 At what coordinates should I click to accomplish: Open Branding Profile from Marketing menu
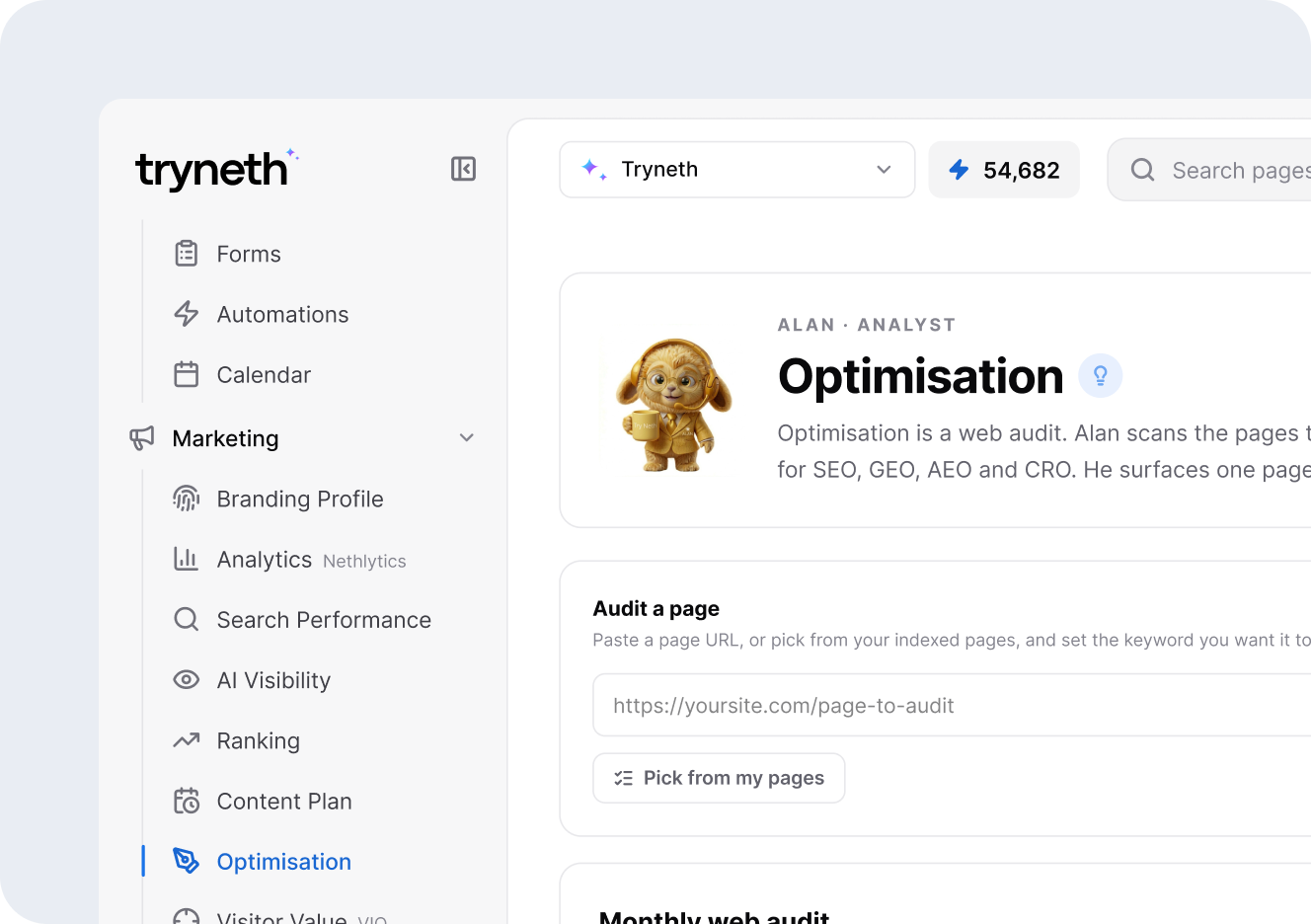point(300,499)
